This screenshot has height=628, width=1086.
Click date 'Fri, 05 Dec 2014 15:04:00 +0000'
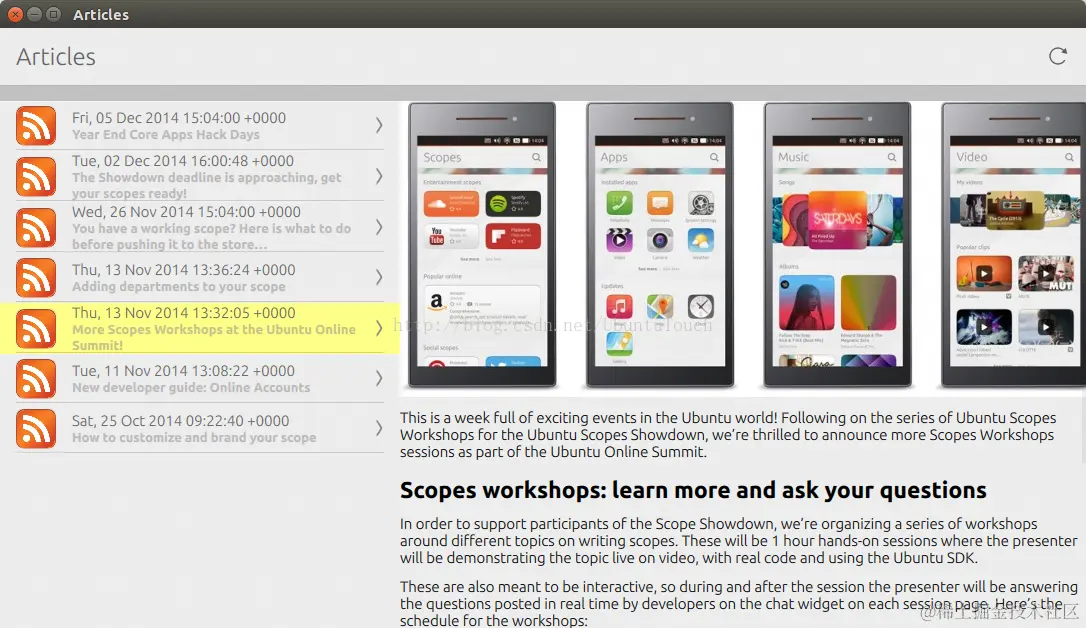tap(179, 118)
